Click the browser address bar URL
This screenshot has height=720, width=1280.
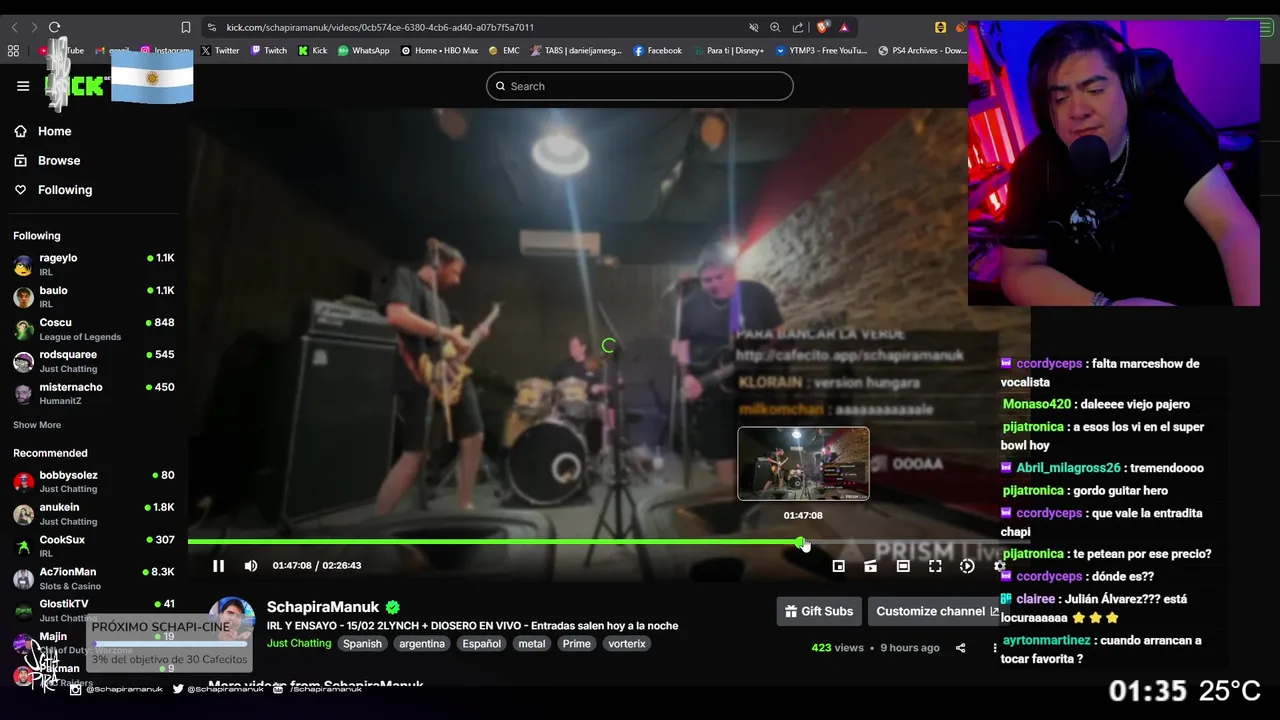380,27
